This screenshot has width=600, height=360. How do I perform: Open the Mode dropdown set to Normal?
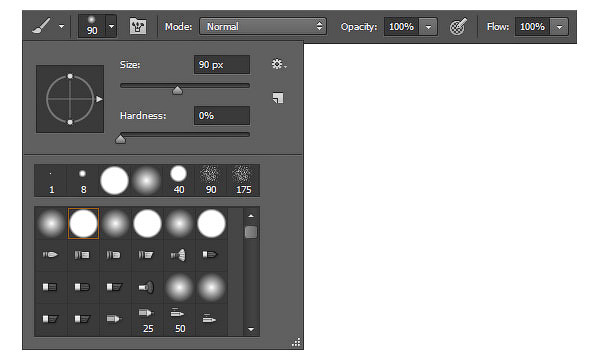tap(263, 26)
